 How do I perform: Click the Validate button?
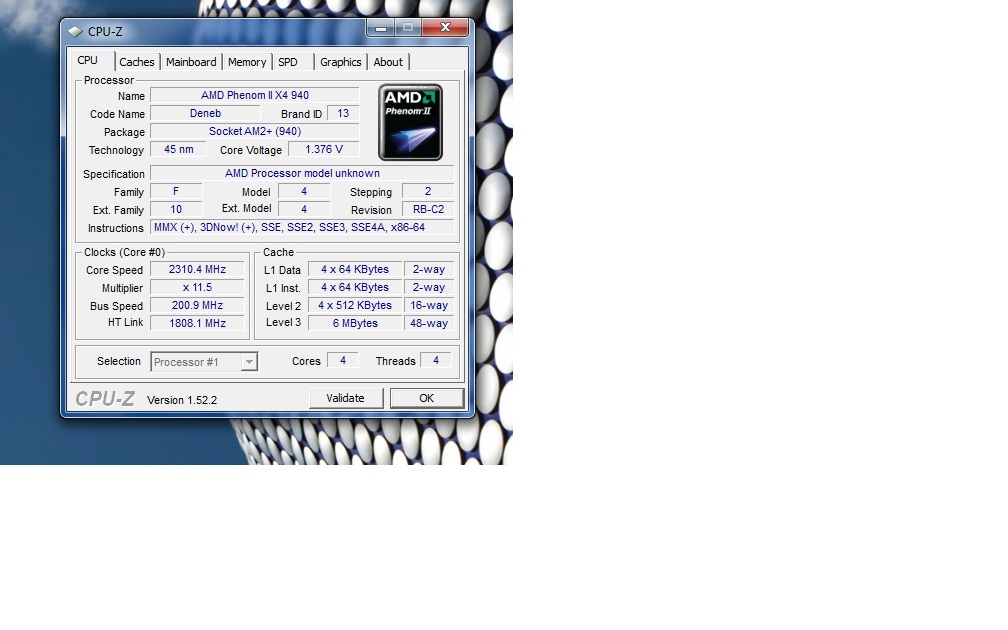[x=346, y=398]
